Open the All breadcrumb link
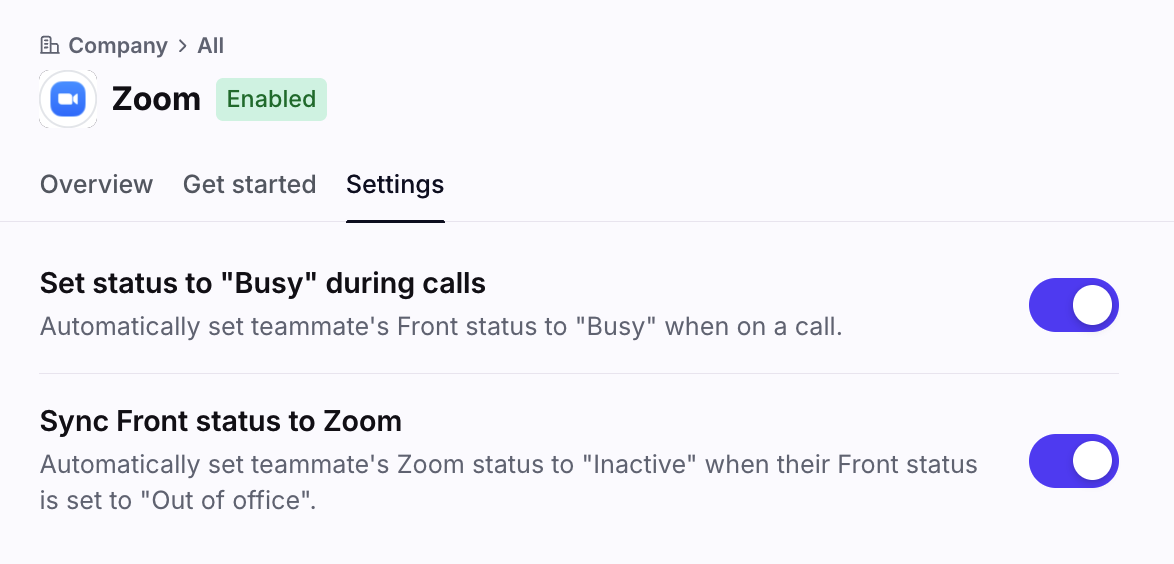Image resolution: width=1174 pixels, height=564 pixels. 210,45
